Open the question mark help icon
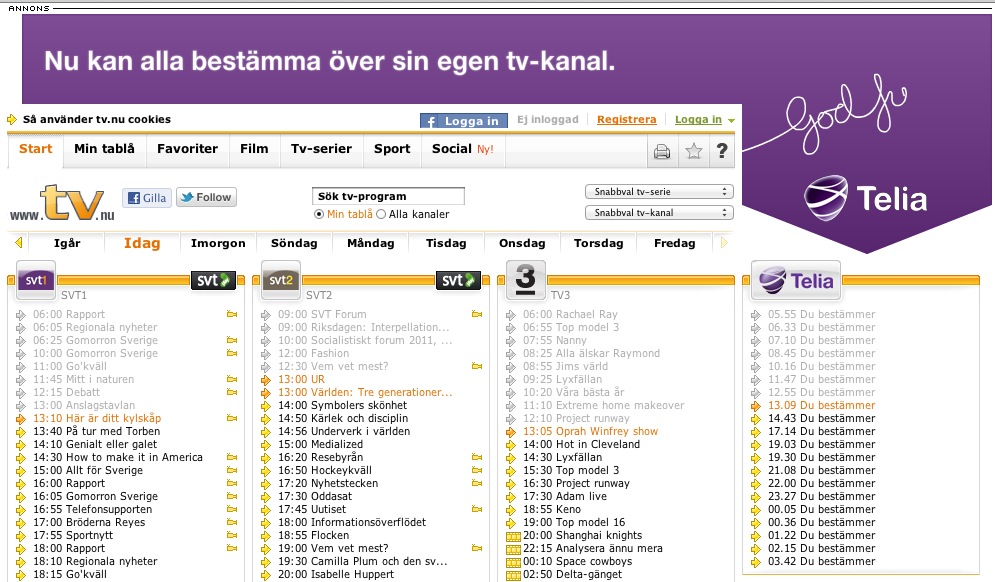The image size is (995, 582). coord(722,151)
